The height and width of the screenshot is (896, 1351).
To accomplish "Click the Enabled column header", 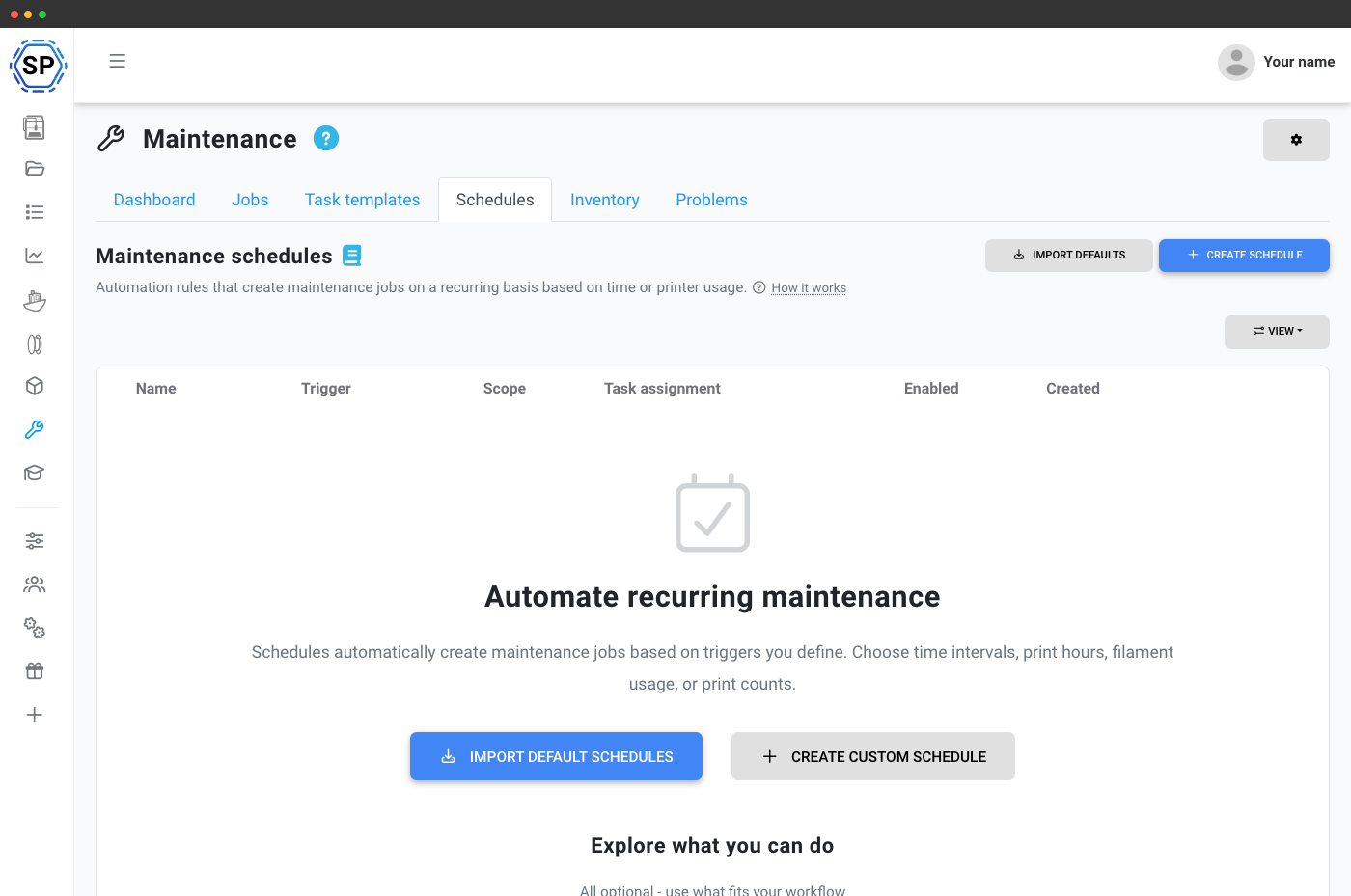I will tap(931, 388).
